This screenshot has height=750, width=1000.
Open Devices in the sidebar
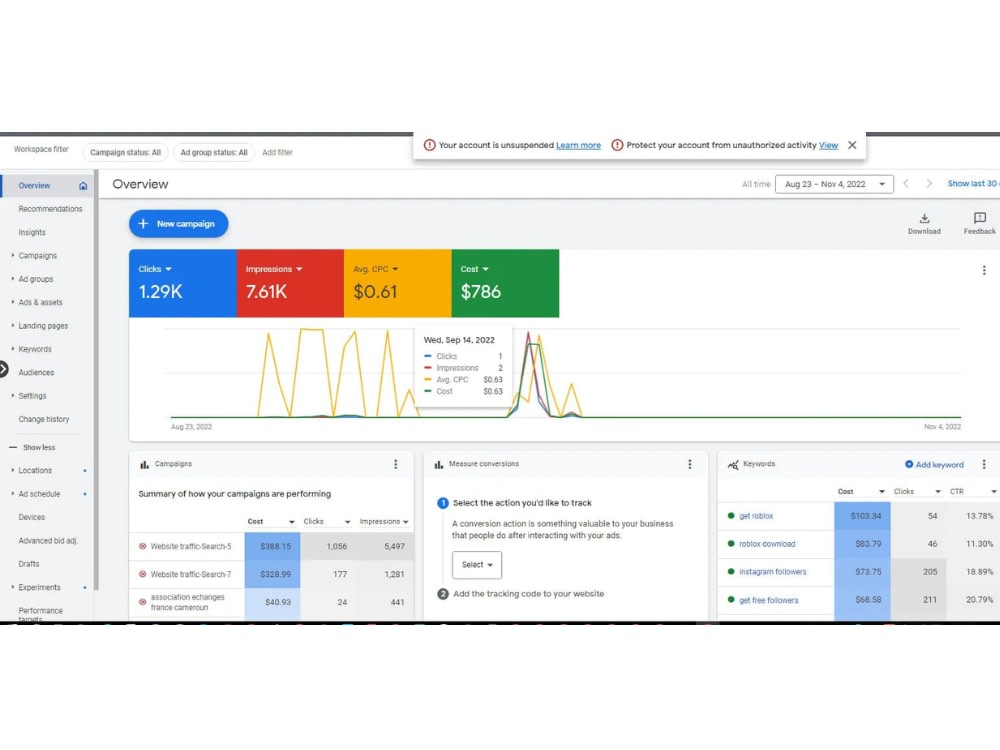pyautogui.click(x=32, y=517)
